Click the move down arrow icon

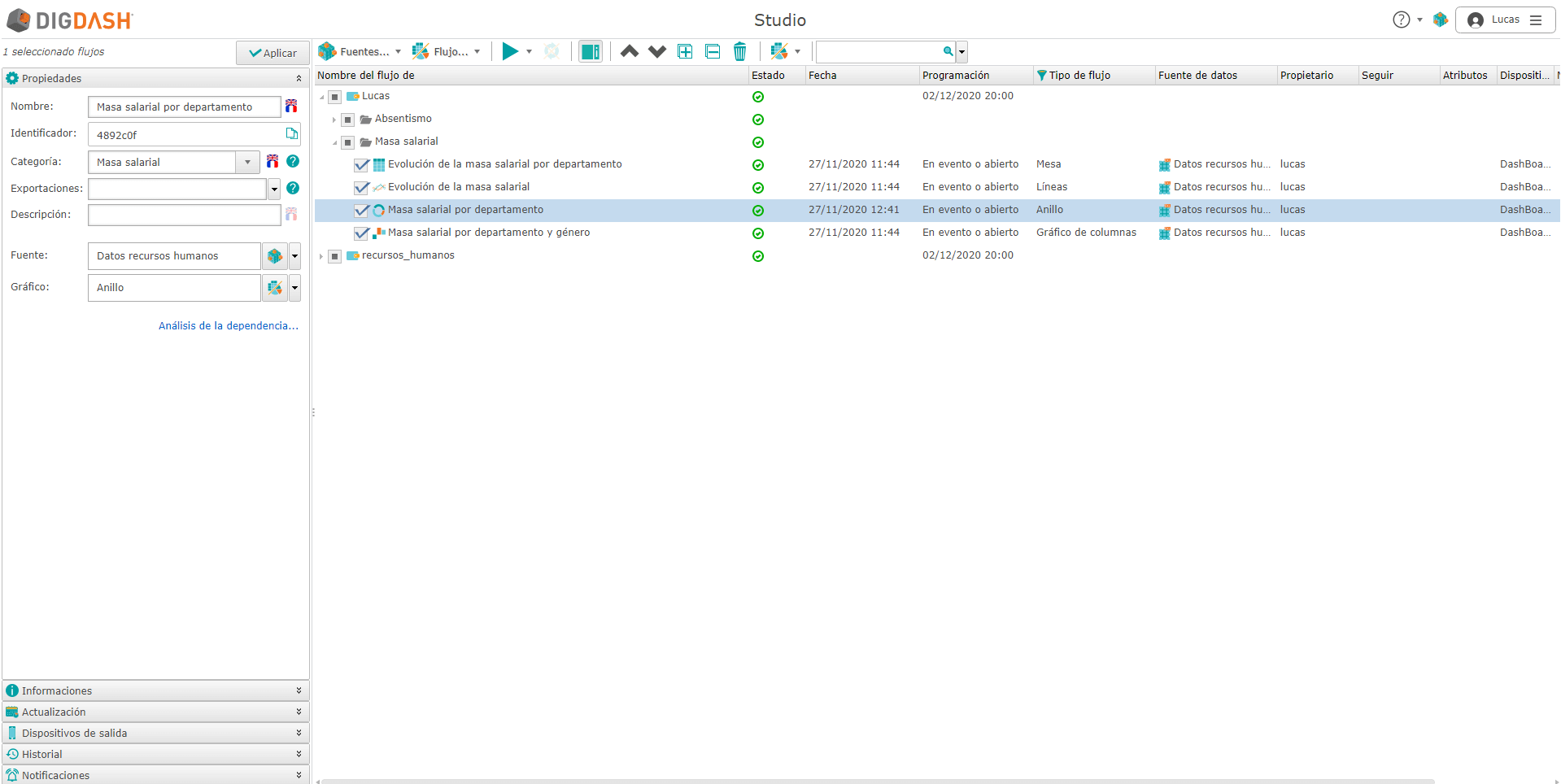coord(657,52)
